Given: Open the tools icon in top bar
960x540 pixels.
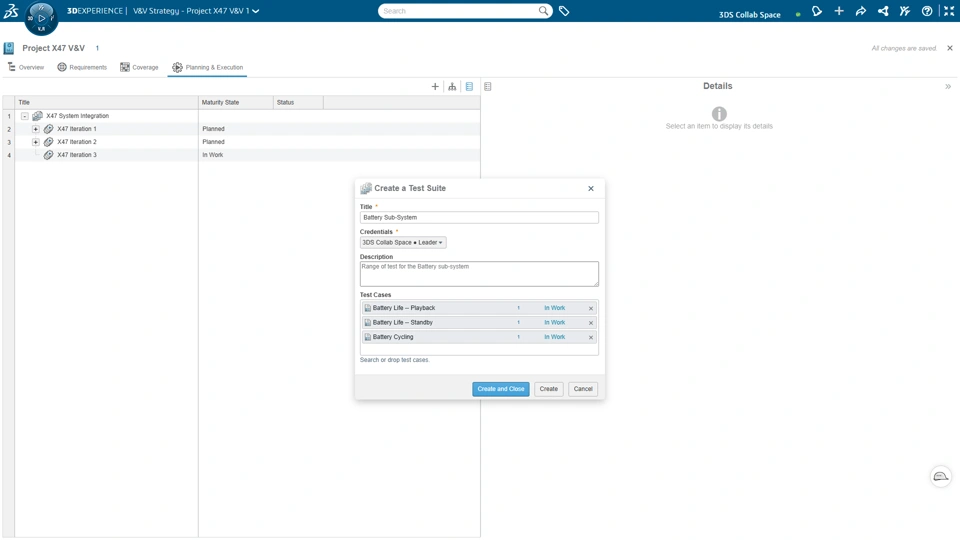Looking at the screenshot, I should click(905, 11).
